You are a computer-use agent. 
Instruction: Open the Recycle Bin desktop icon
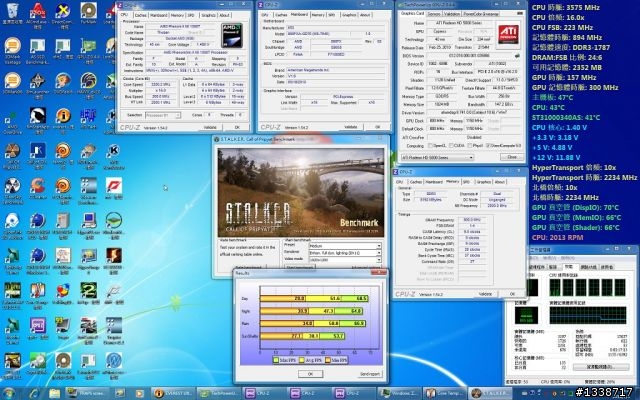tap(12, 12)
